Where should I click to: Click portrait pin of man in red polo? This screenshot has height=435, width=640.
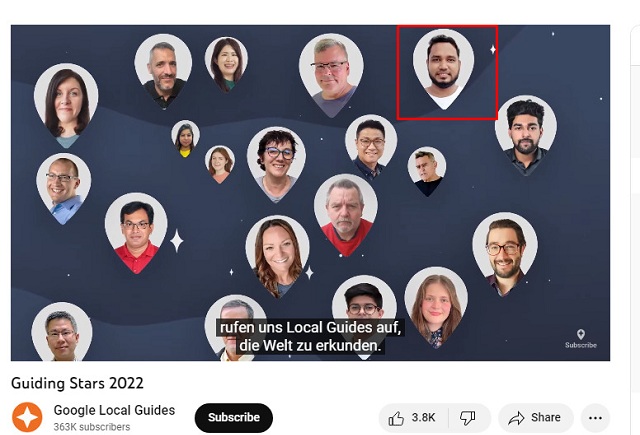click(x=136, y=233)
